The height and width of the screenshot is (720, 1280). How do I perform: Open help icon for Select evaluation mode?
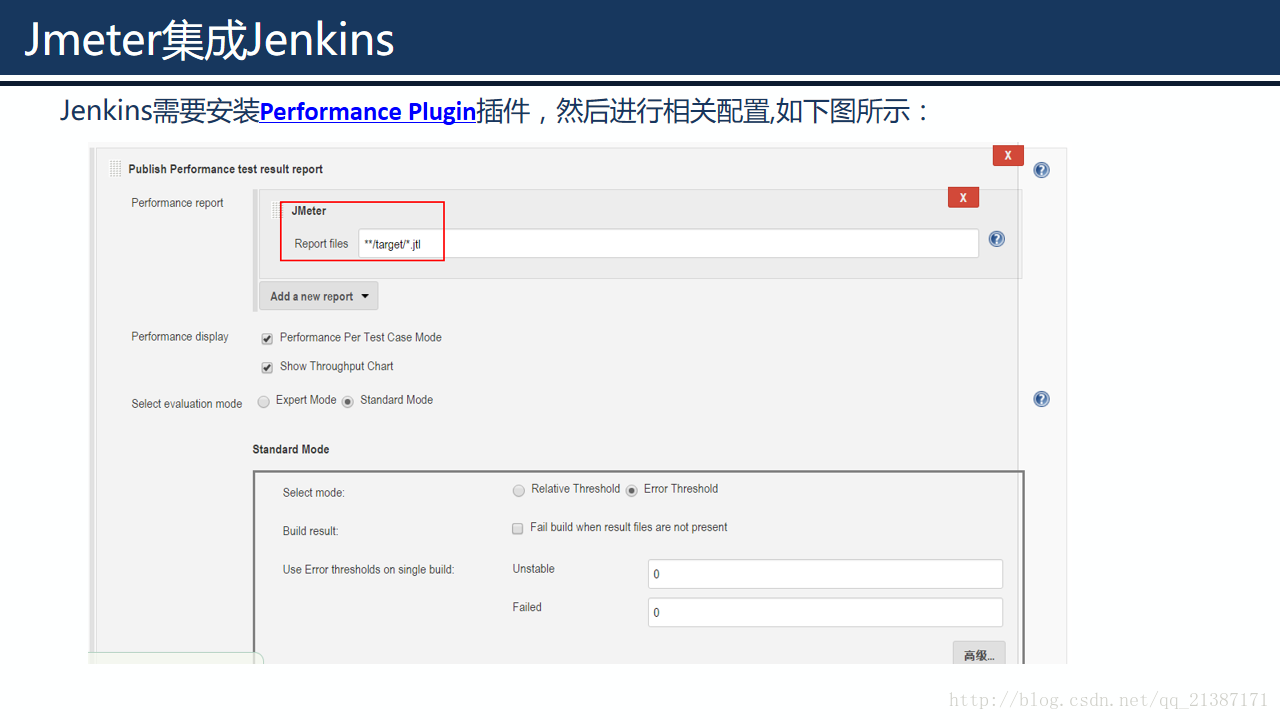(x=1041, y=399)
